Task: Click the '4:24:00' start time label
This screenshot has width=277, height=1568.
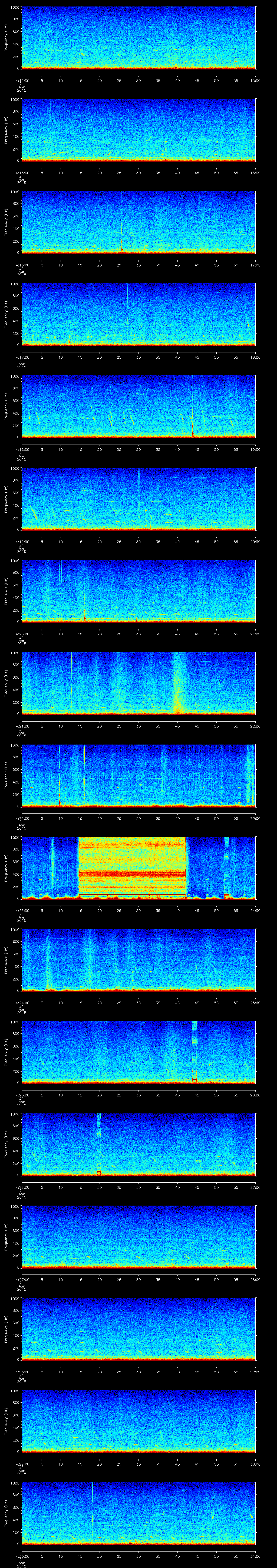Action: pos(22,1003)
